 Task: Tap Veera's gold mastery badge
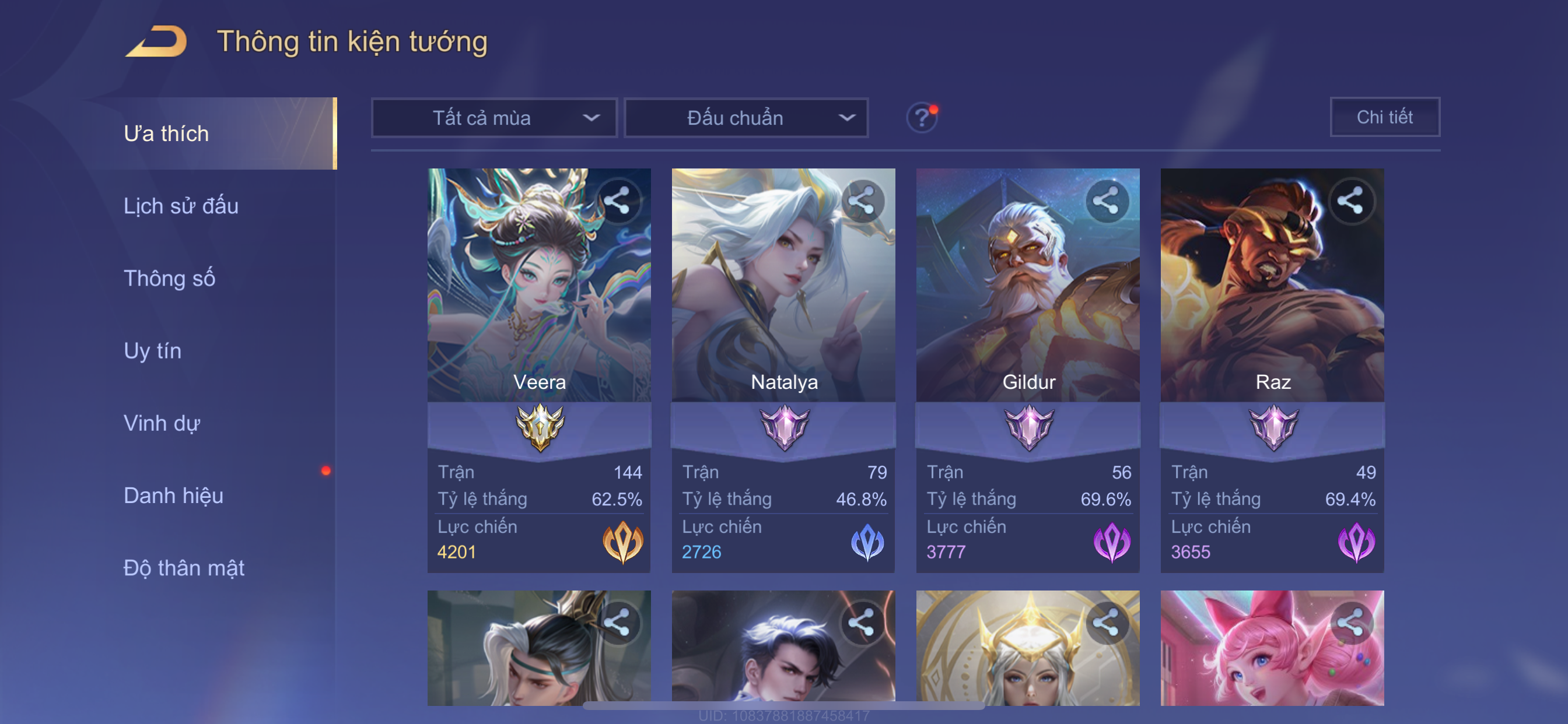pos(540,427)
